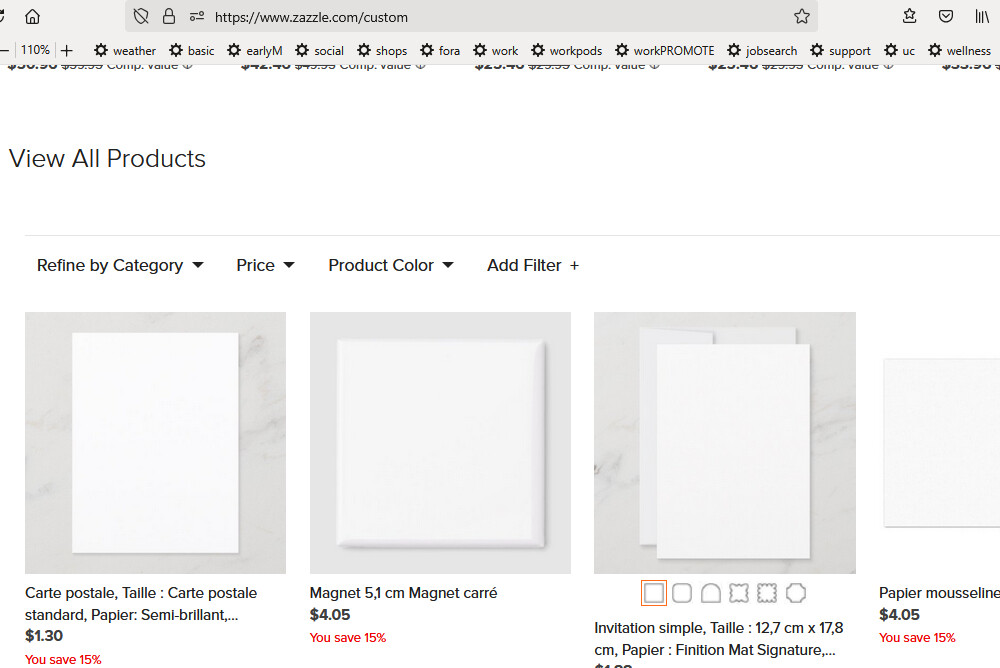Expand the Product Color filter
1000x668 pixels.
391,265
